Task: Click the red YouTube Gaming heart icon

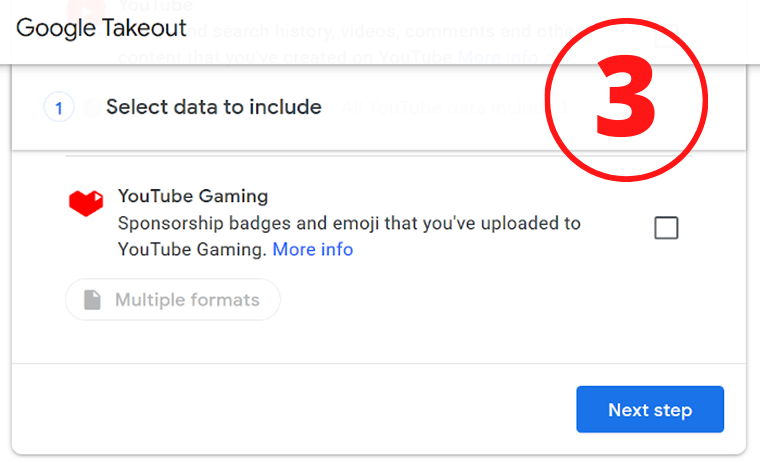Action: click(x=86, y=203)
